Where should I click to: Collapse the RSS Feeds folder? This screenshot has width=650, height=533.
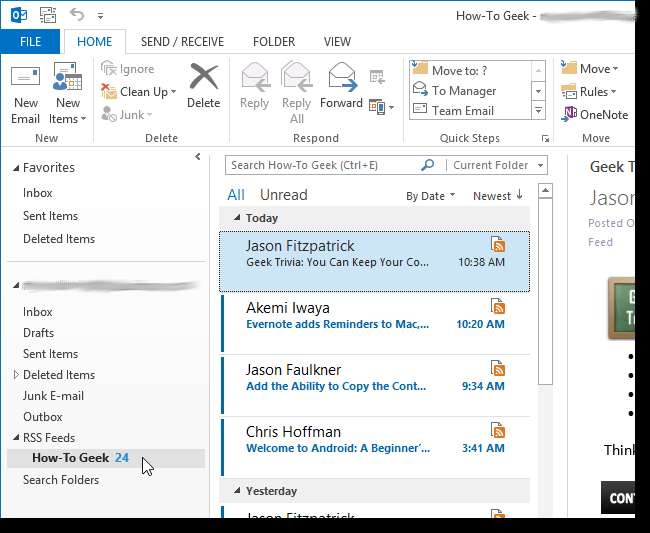click(x=16, y=438)
